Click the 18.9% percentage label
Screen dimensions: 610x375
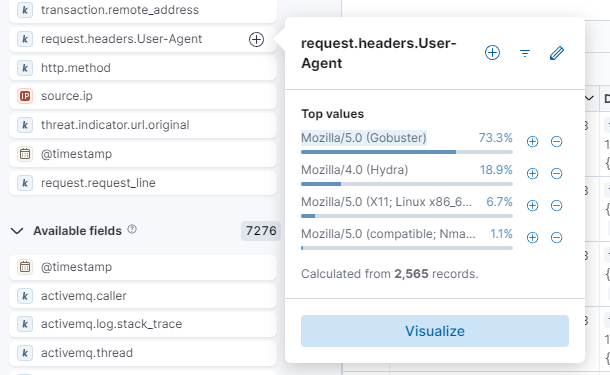pos(496,170)
